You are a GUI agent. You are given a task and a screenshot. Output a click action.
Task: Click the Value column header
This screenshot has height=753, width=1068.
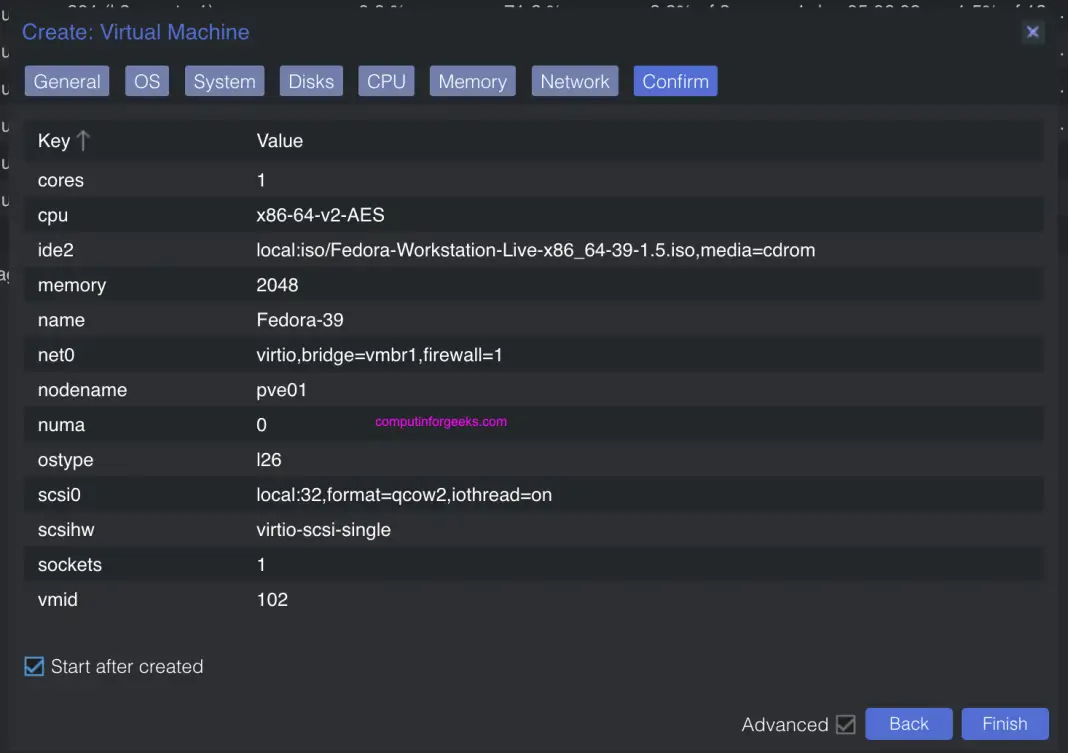coord(279,141)
